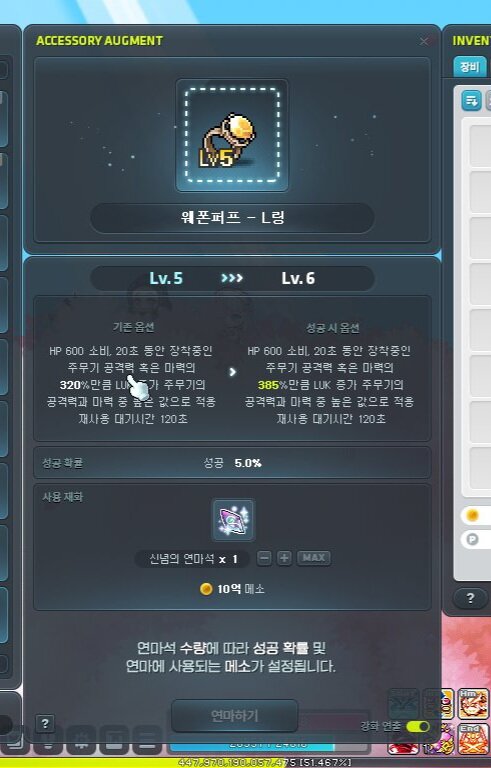491x768 pixels.
Task: Click the inventory sort icon
Action: [471, 101]
